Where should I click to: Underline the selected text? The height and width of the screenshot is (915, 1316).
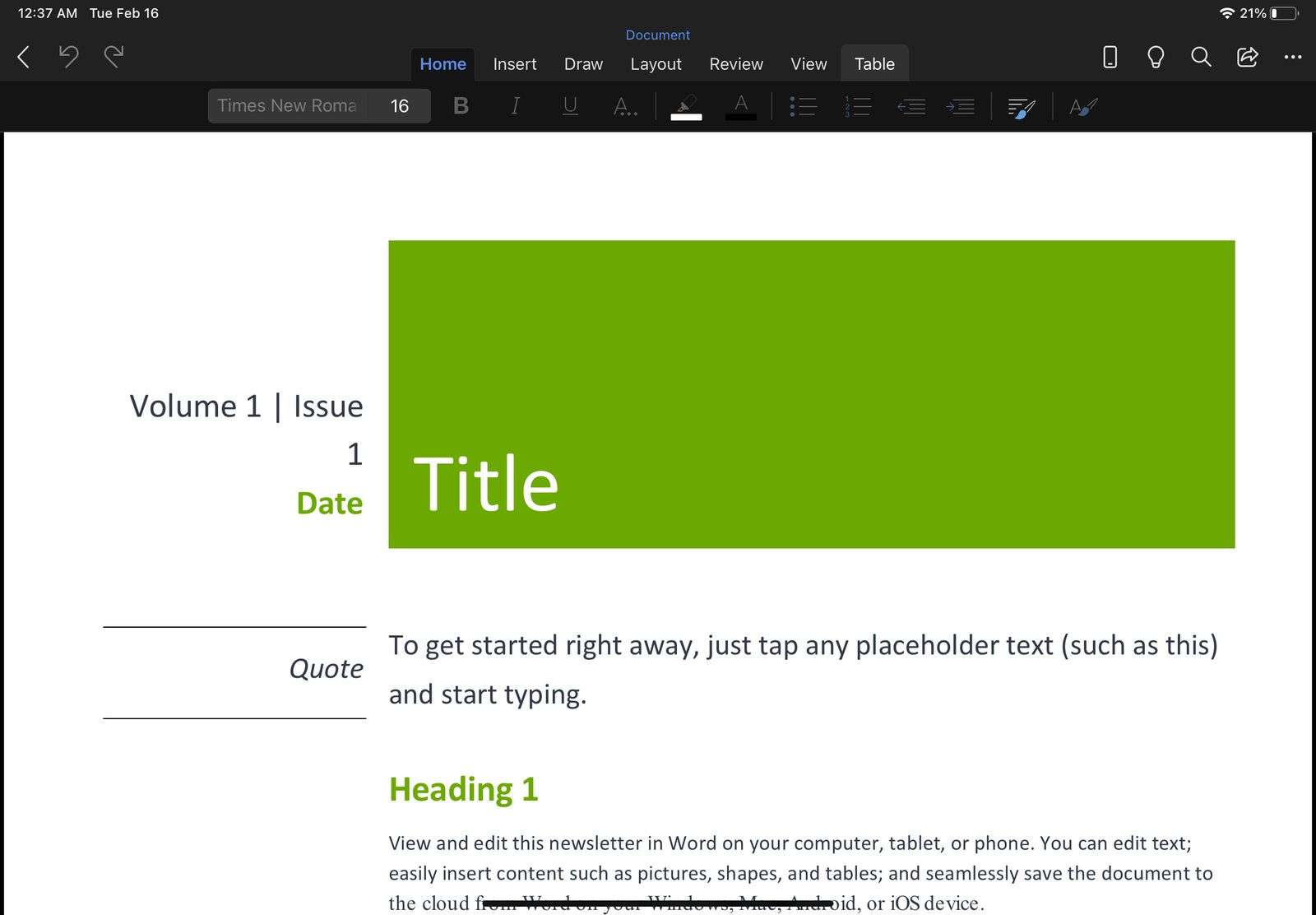[570, 105]
